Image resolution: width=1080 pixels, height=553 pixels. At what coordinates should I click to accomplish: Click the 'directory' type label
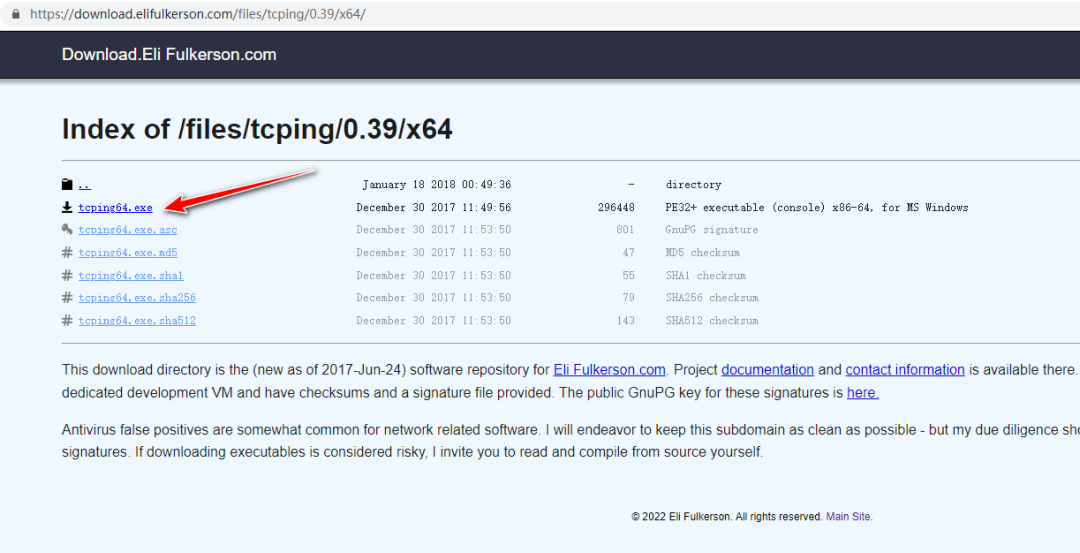point(694,185)
